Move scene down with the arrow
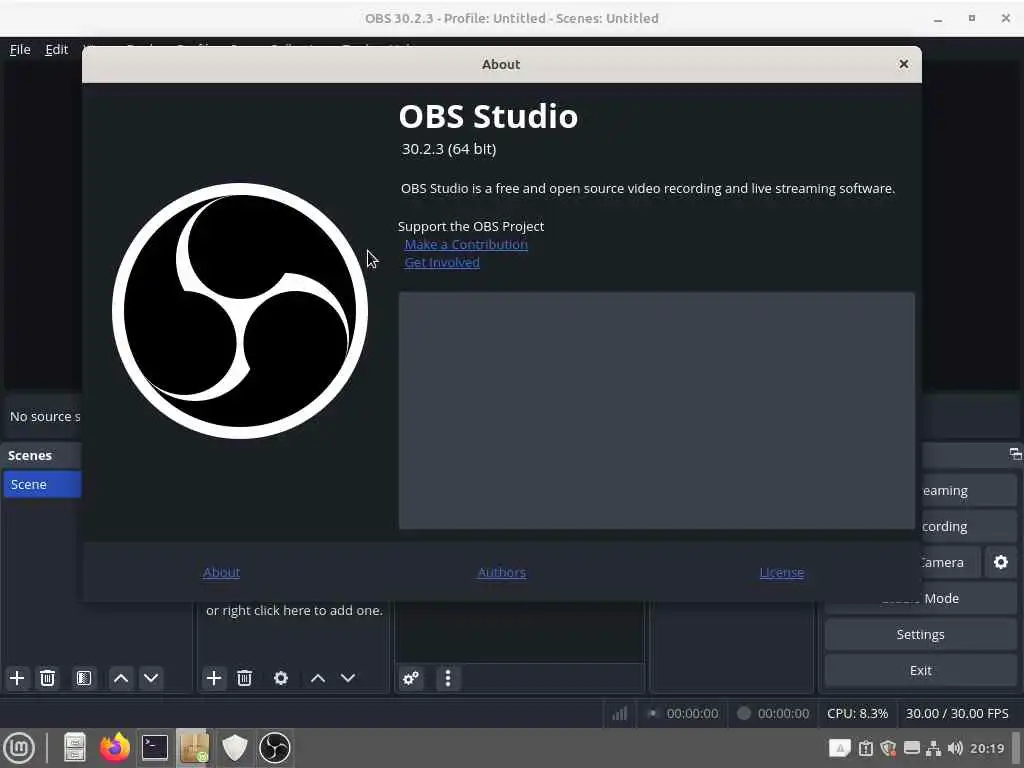 (x=151, y=678)
